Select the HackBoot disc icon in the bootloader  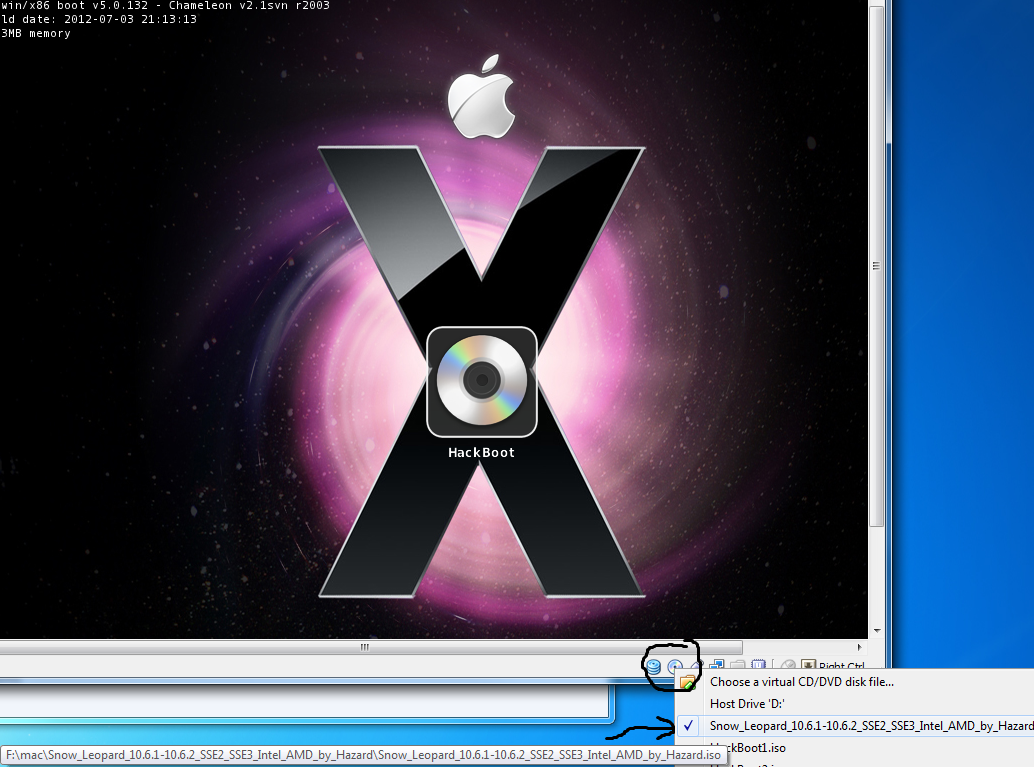point(482,381)
